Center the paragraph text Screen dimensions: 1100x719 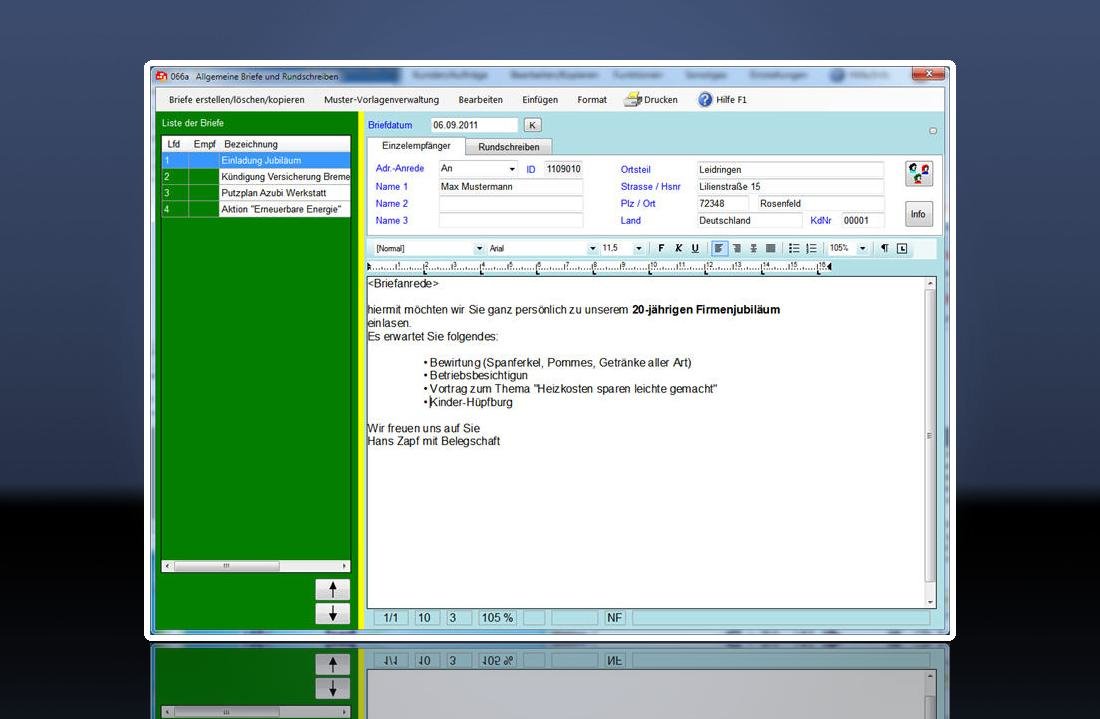[753, 248]
